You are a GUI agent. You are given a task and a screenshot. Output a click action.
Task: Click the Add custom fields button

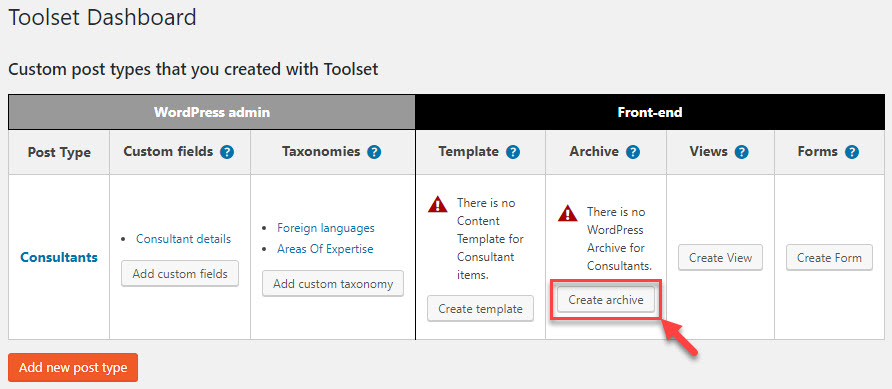[180, 274]
